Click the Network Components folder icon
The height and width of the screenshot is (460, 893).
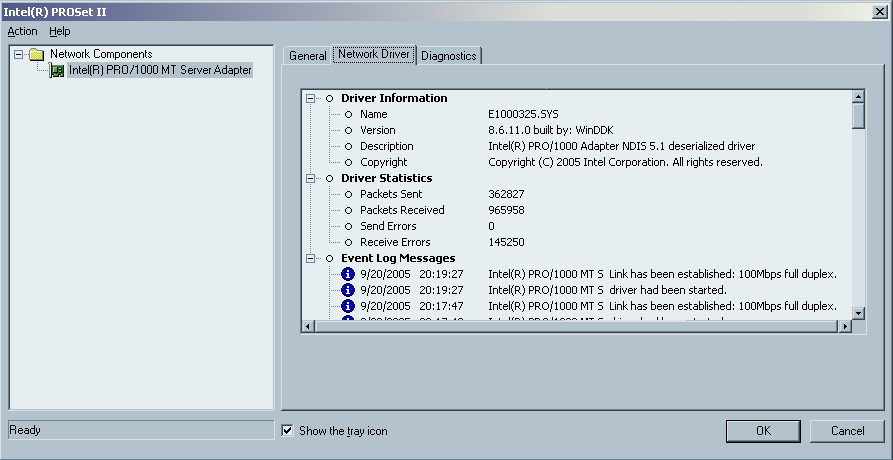point(37,55)
